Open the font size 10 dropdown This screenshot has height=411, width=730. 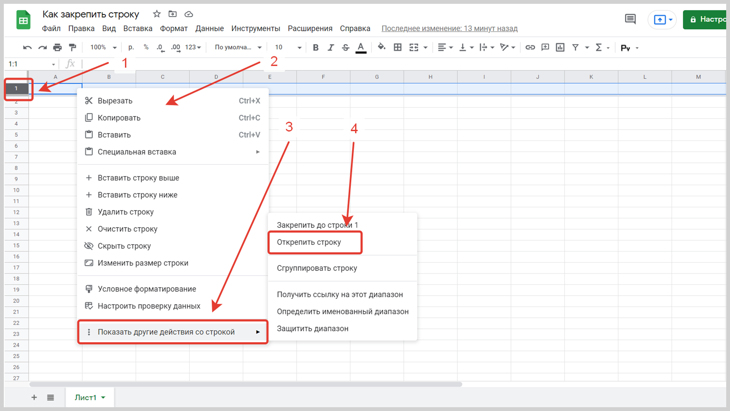[x=288, y=47]
